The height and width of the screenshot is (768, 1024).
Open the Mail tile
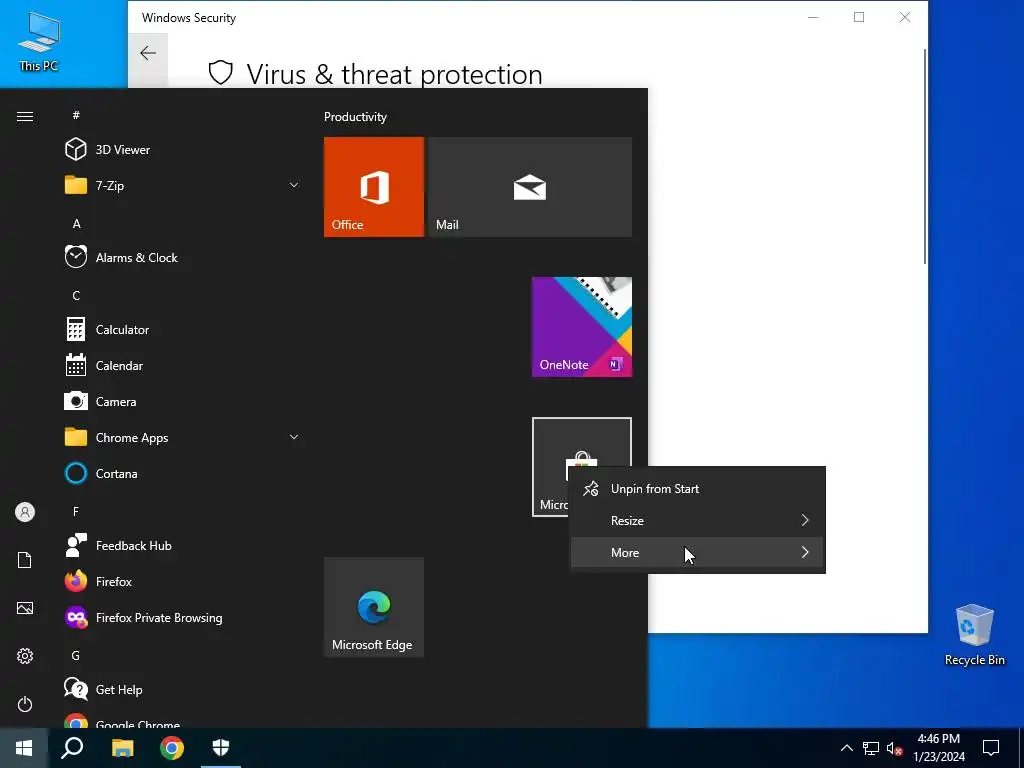(x=530, y=187)
